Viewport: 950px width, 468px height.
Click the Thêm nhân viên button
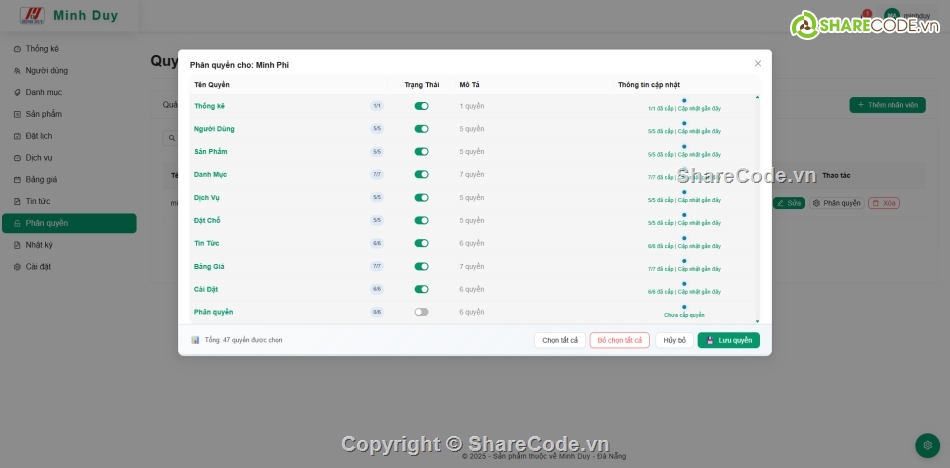point(887,105)
